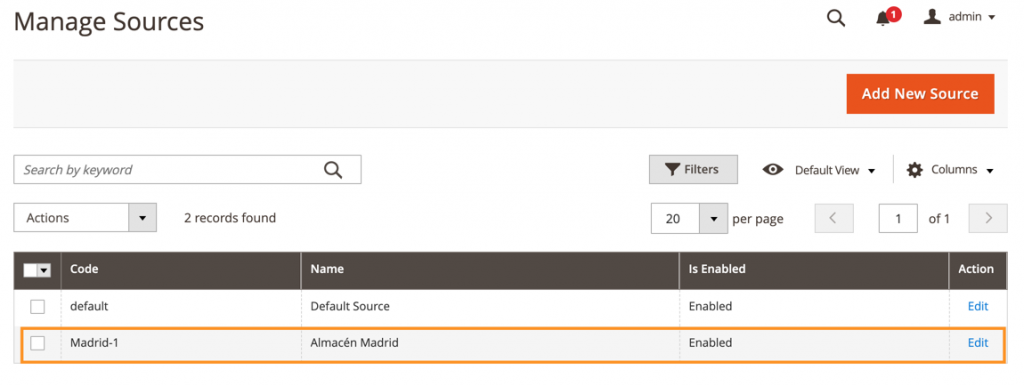Open notifications bell with red badge
Image resolution: width=1024 pixels, height=386 pixels.
coord(888,16)
